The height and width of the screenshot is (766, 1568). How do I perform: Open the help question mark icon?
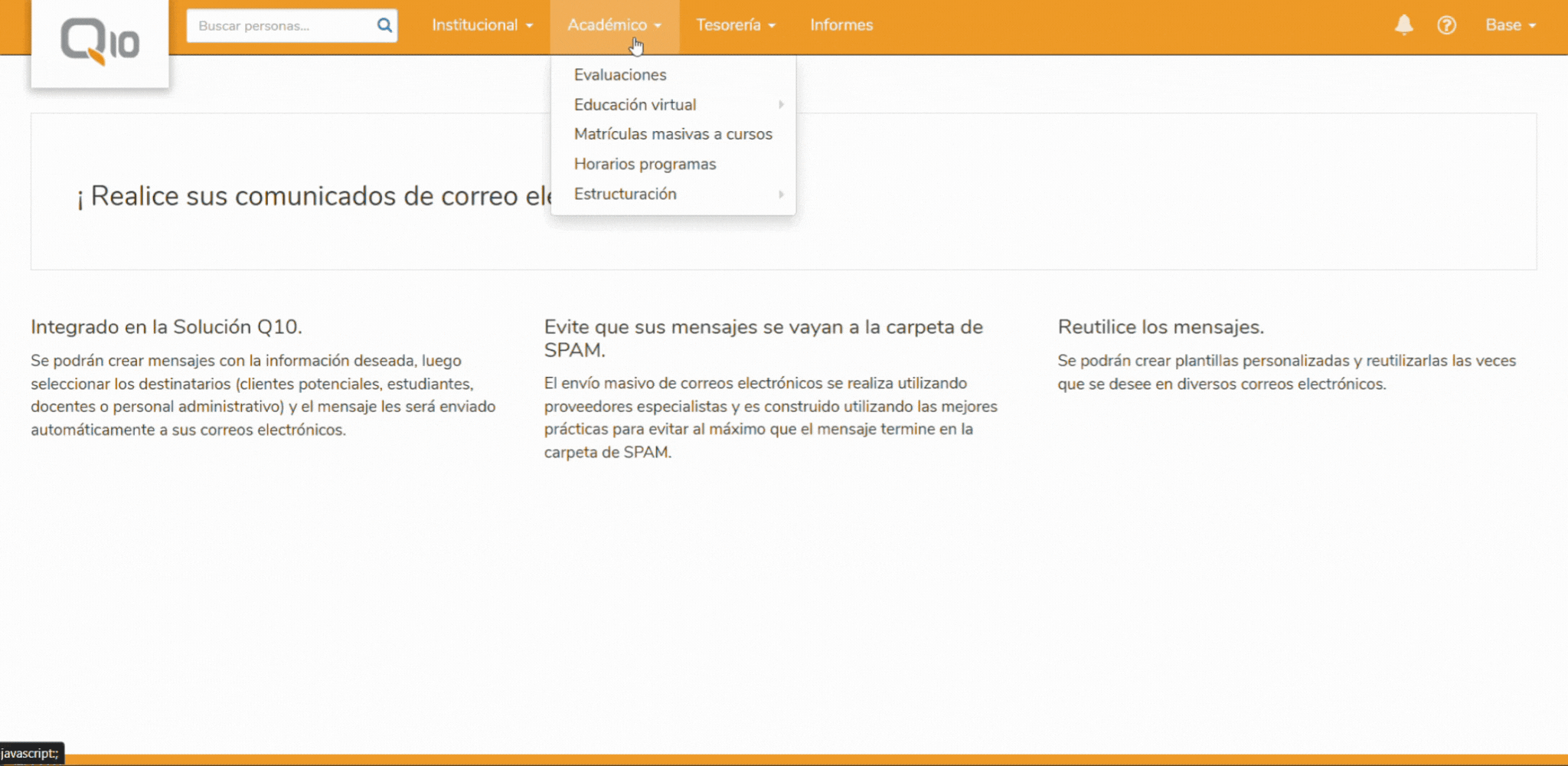[x=1446, y=25]
